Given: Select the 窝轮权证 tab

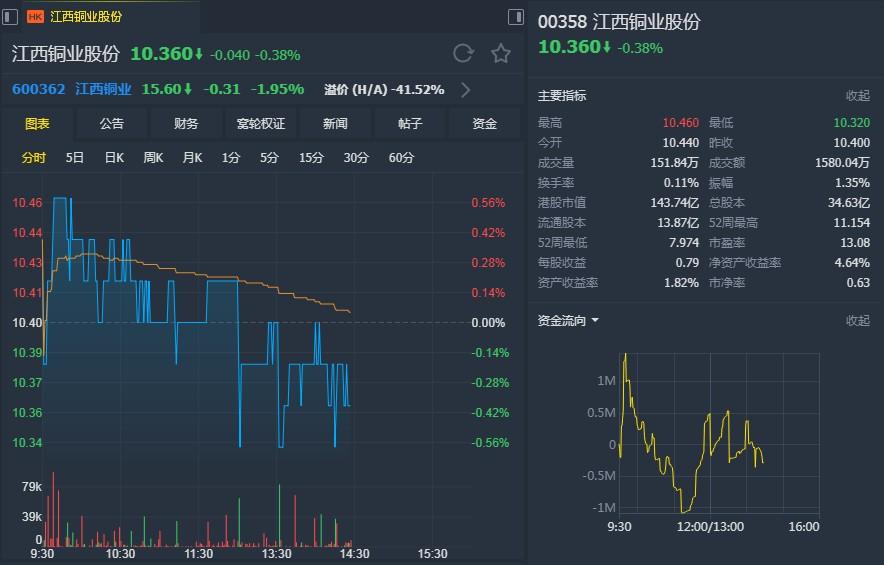Looking at the screenshot, I should (x=260, y=124).
